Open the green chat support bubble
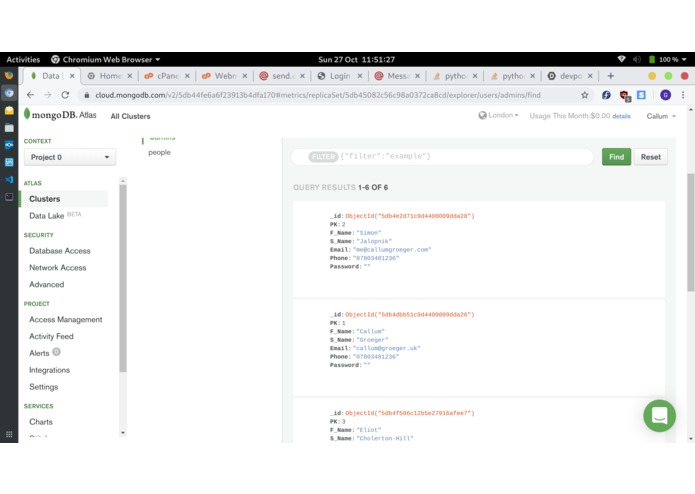This screenshot has width=695, height=494. point(660,416)
